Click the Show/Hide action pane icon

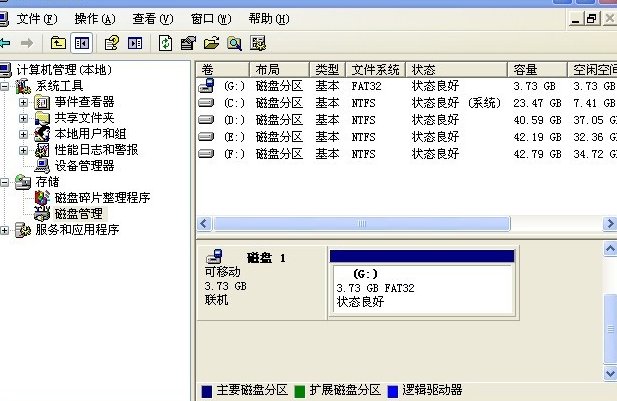pos(135,43)
